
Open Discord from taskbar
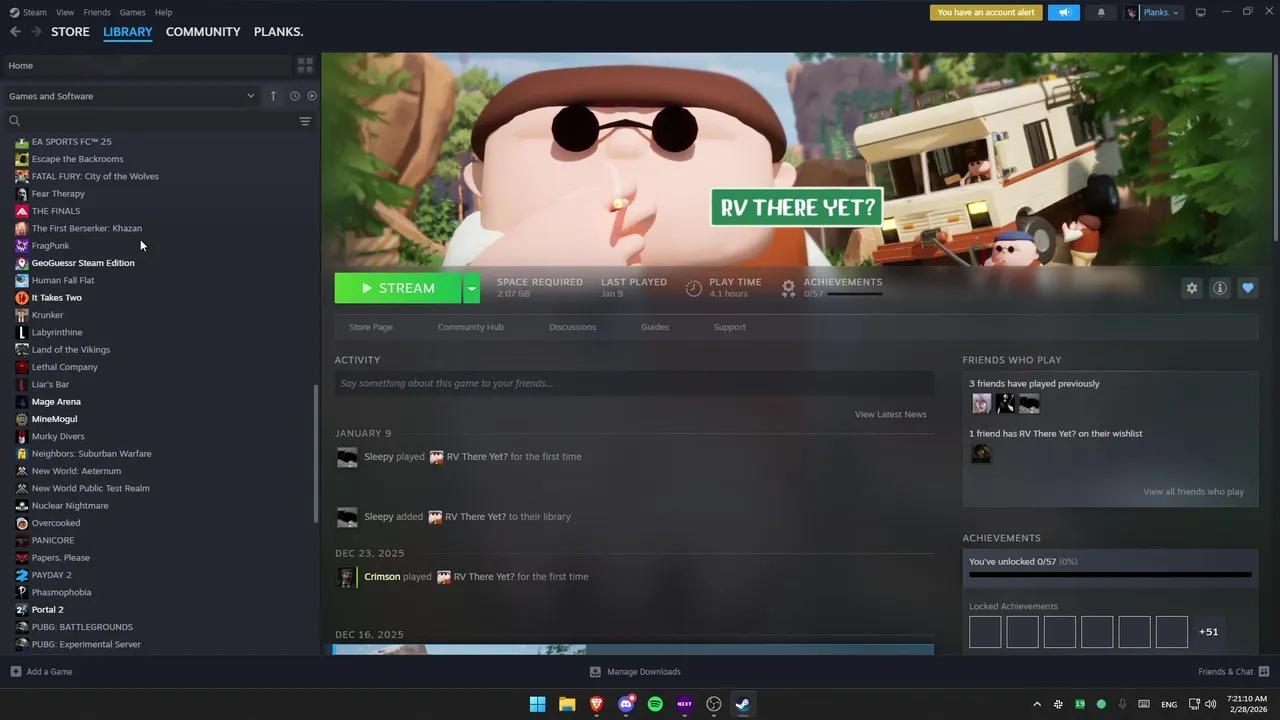click(x=626, y=704)
